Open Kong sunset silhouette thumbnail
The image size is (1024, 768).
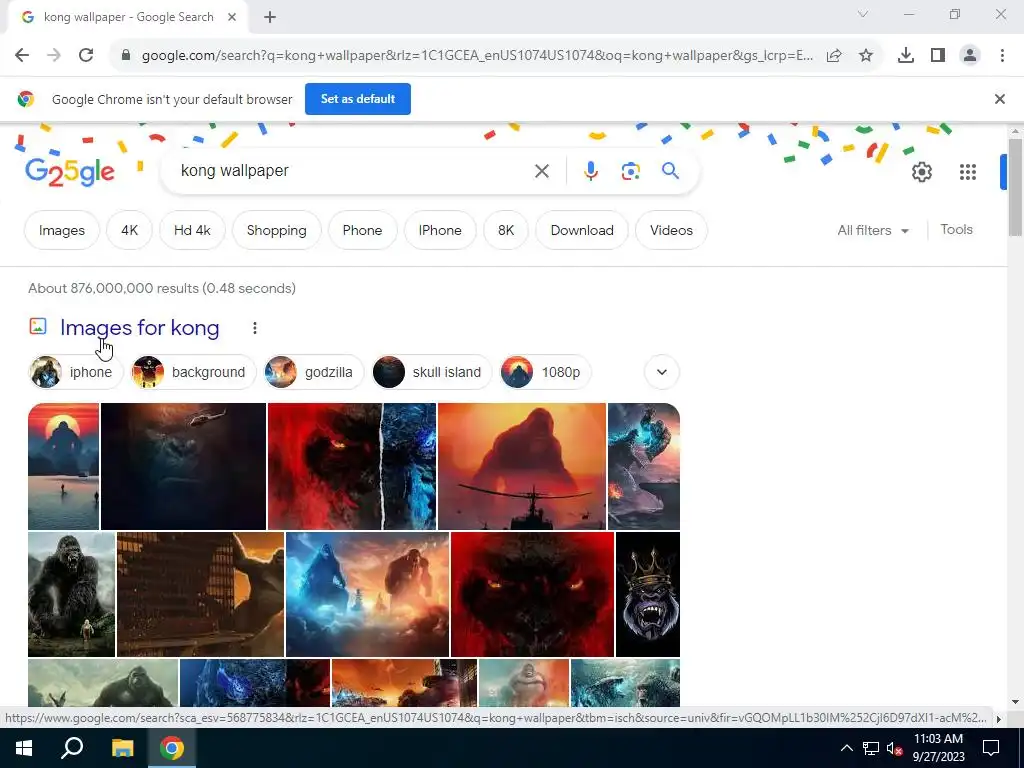point(63,466)
